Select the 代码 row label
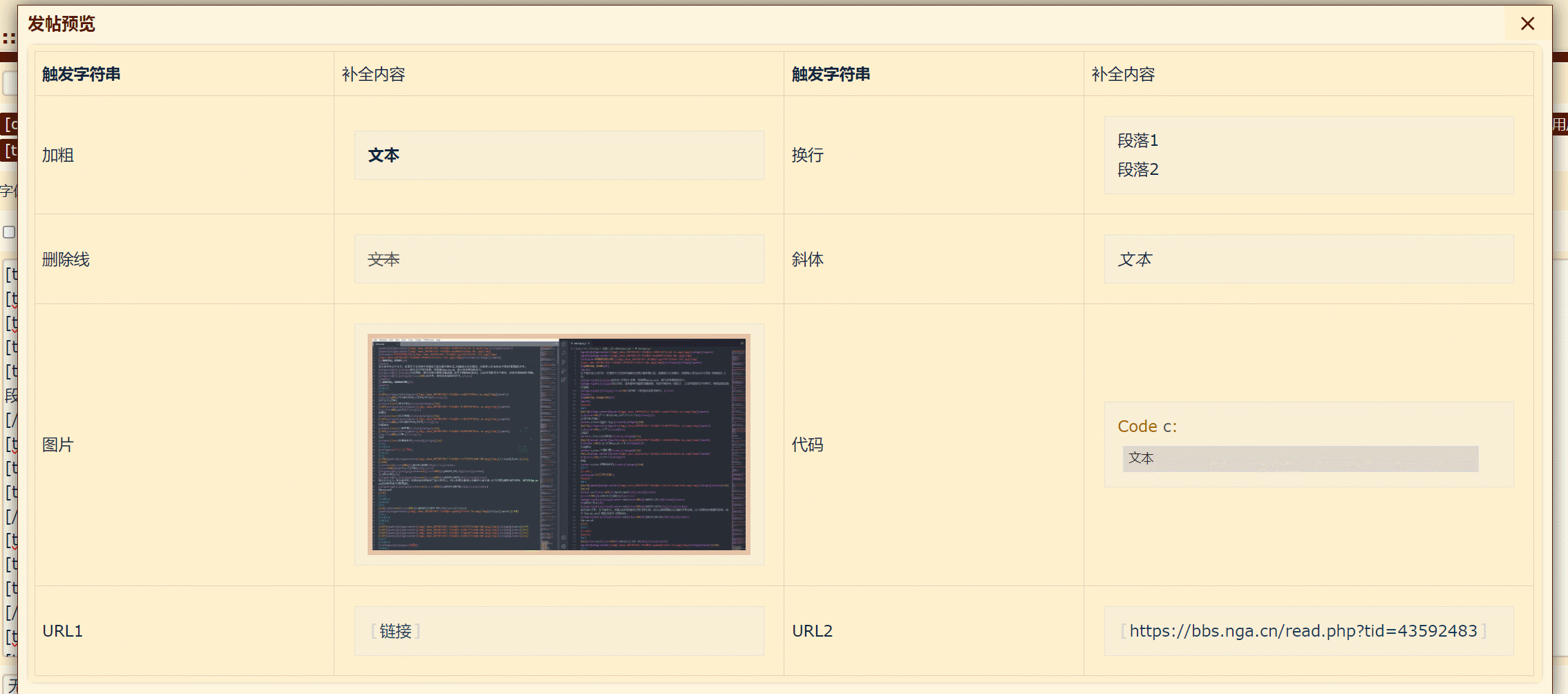The image size is (1568, 694). (x=807, y=444)
